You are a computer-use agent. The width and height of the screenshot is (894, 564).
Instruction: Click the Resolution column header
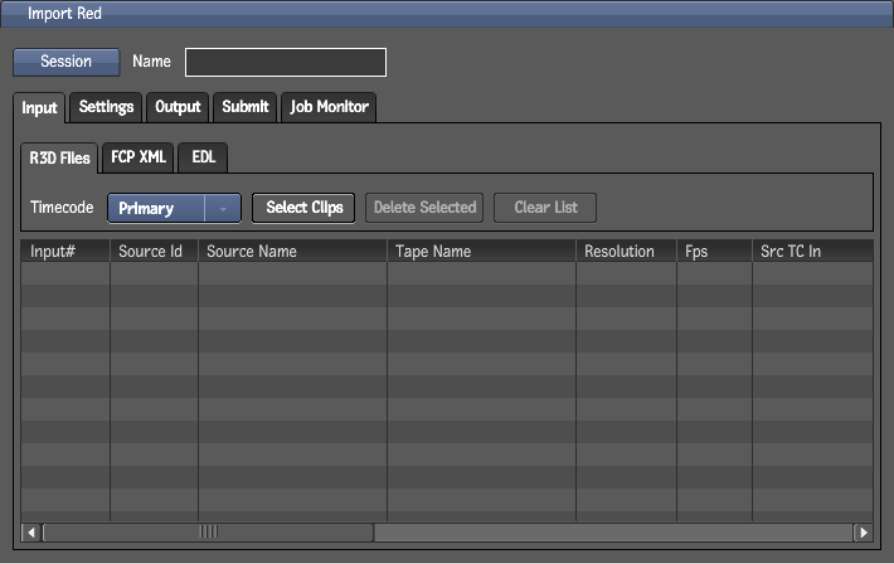(x=625, y=251)
